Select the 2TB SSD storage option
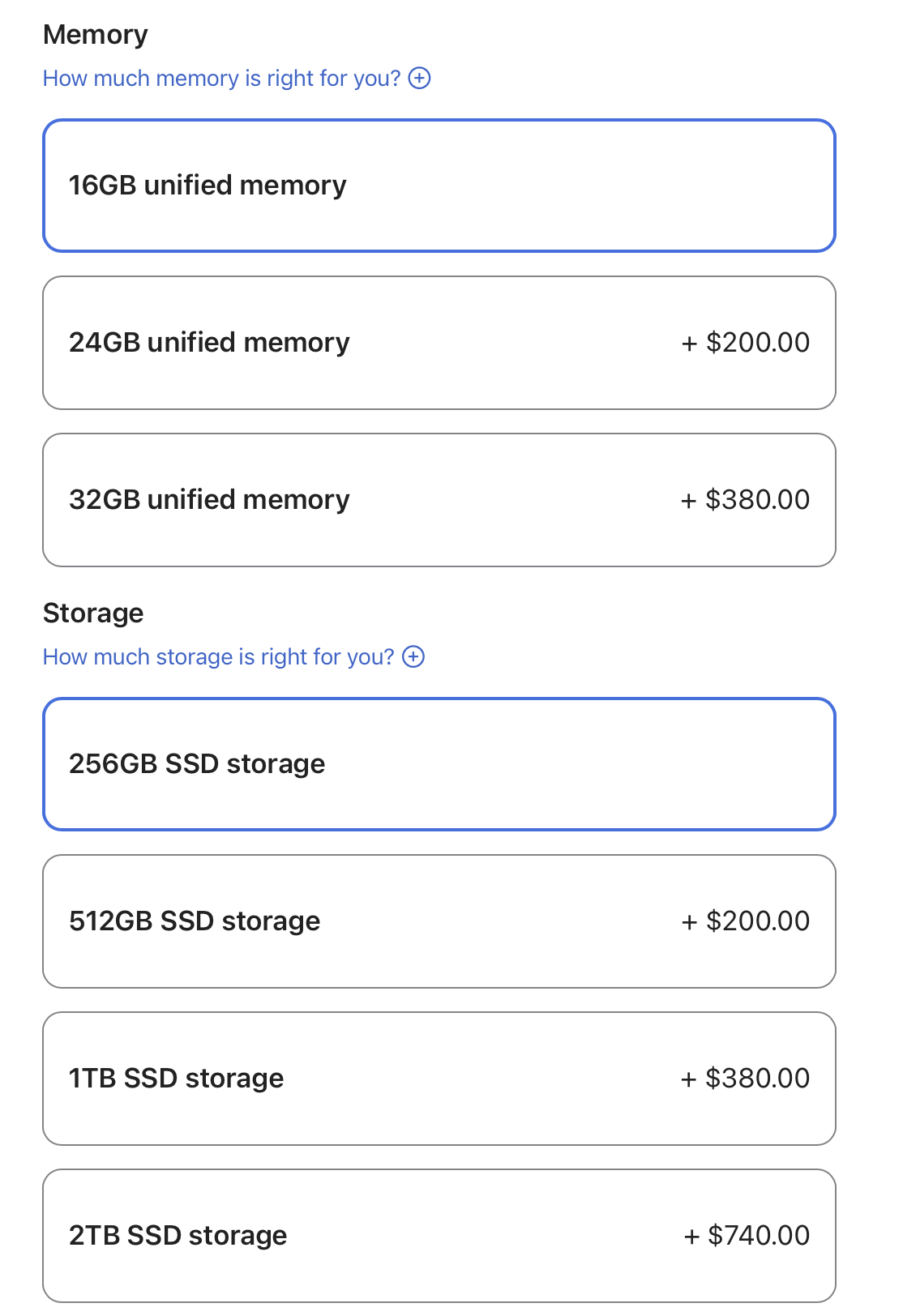903x1316 pixels. (438, 1236)
